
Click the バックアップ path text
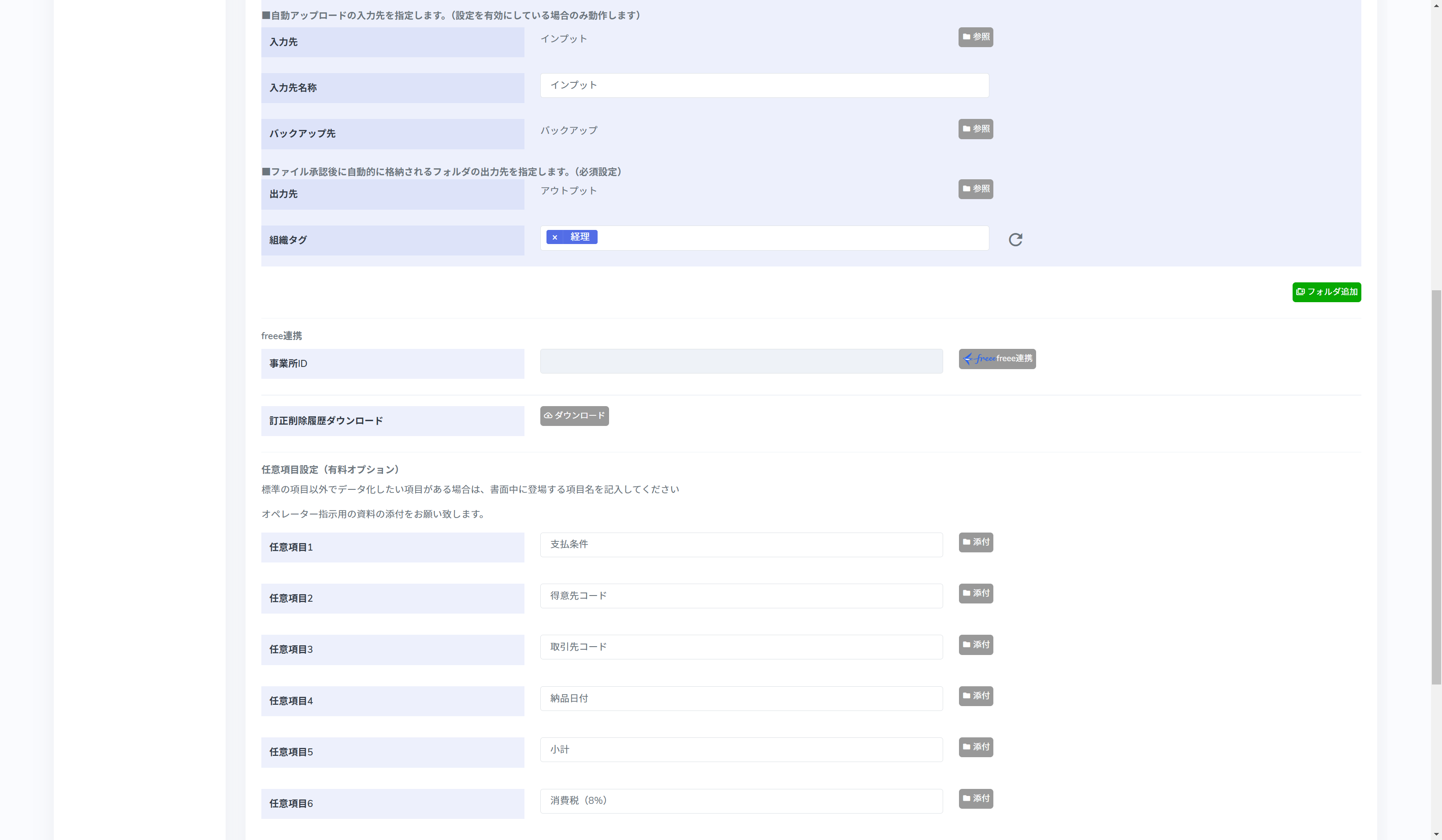[x=569, y=130]
